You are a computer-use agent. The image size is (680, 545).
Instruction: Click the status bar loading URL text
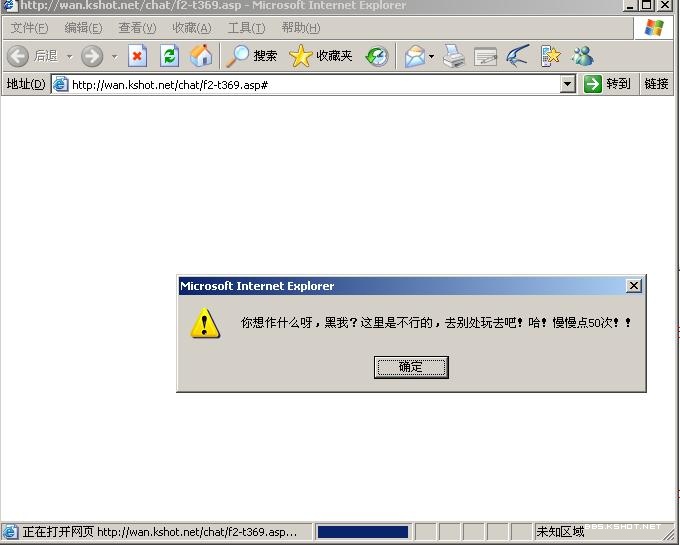pyautogui.click(x=160, y=532)
